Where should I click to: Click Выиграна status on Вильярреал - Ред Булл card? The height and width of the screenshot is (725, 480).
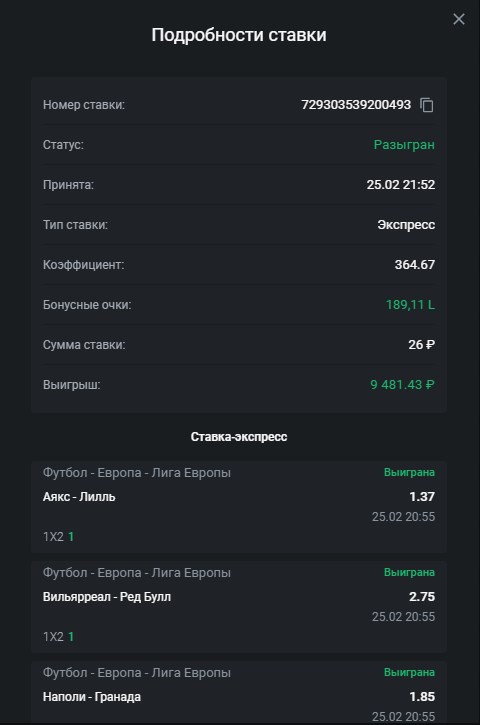point(409,572)
